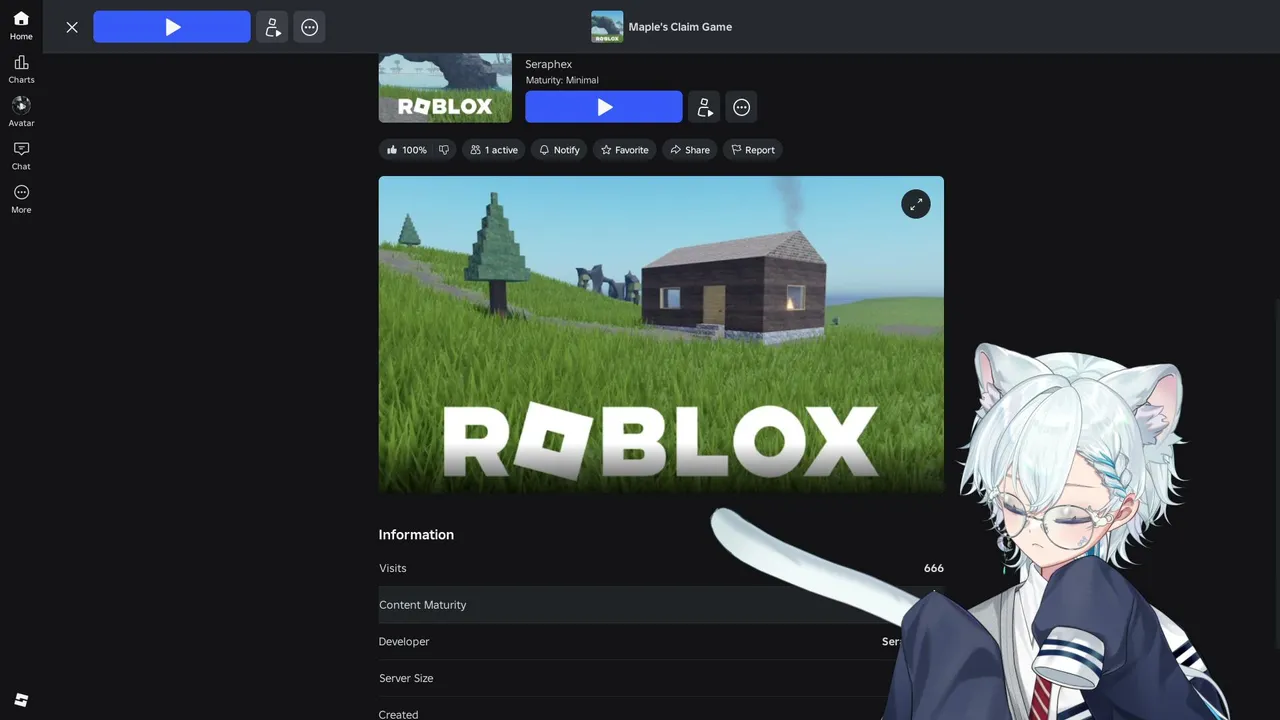Screen dimensions: 1280x720
Task: Visit the developer Seraphex's profile link
Action: [549, 64]
